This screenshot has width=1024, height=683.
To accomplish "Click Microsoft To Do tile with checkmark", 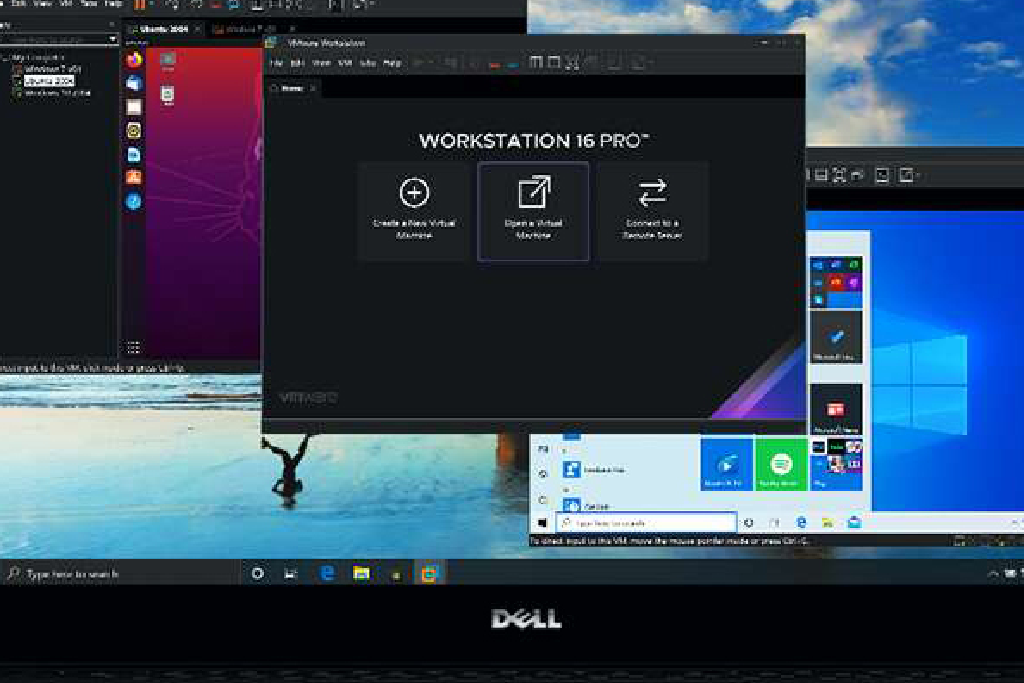I will [836, 337].
